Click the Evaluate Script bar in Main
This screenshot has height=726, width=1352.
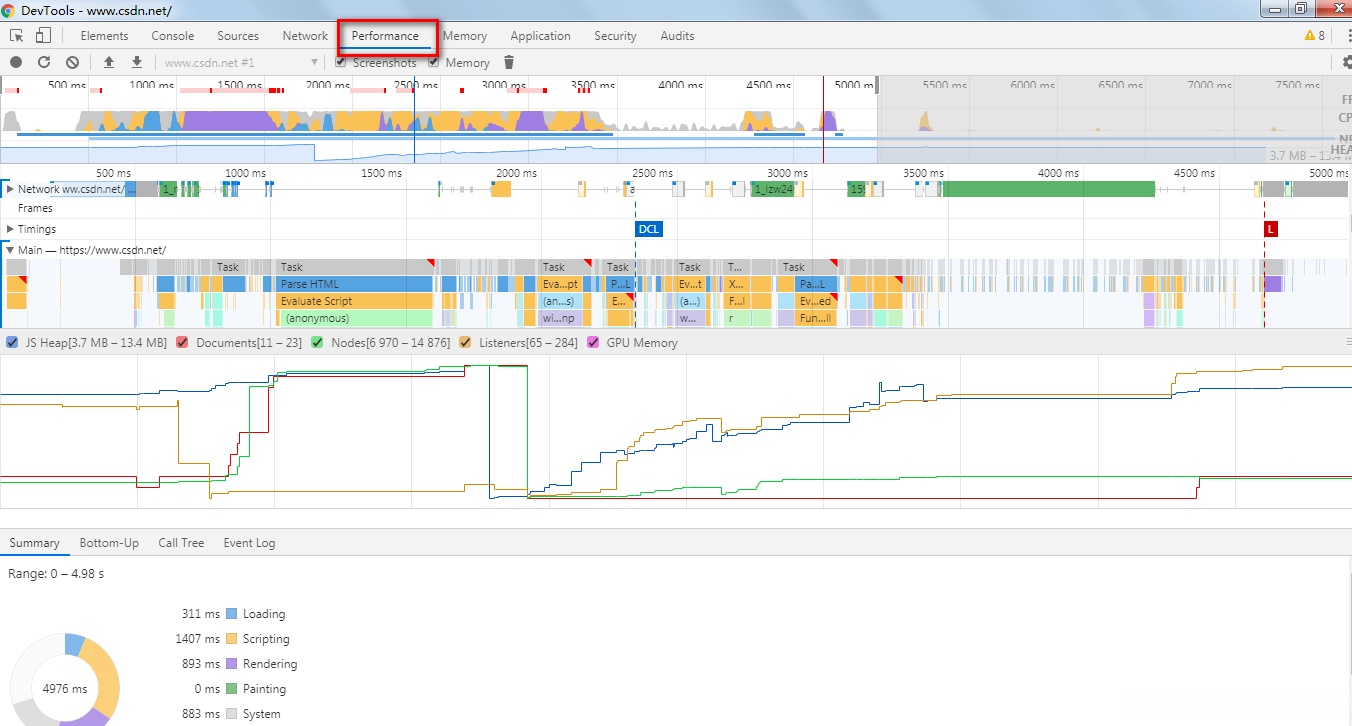pyautogui.click(x=355, y=301)
